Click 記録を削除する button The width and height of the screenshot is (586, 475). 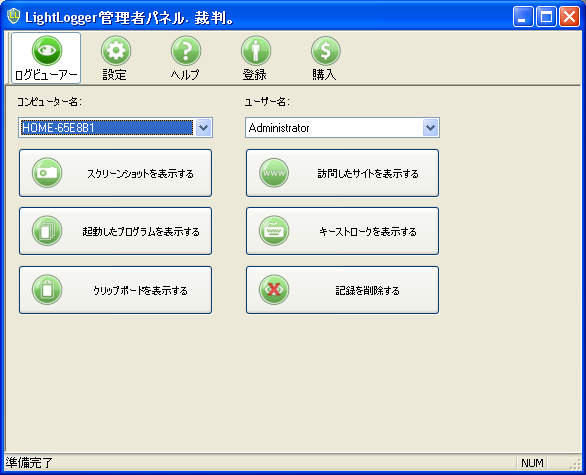[x=342, y=290]
